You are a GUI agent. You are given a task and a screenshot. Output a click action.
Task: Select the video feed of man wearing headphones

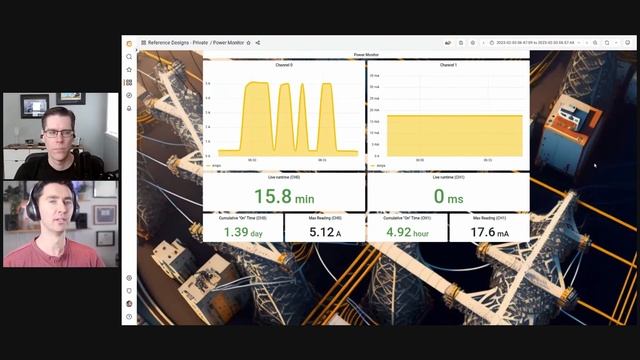[61, 224]
